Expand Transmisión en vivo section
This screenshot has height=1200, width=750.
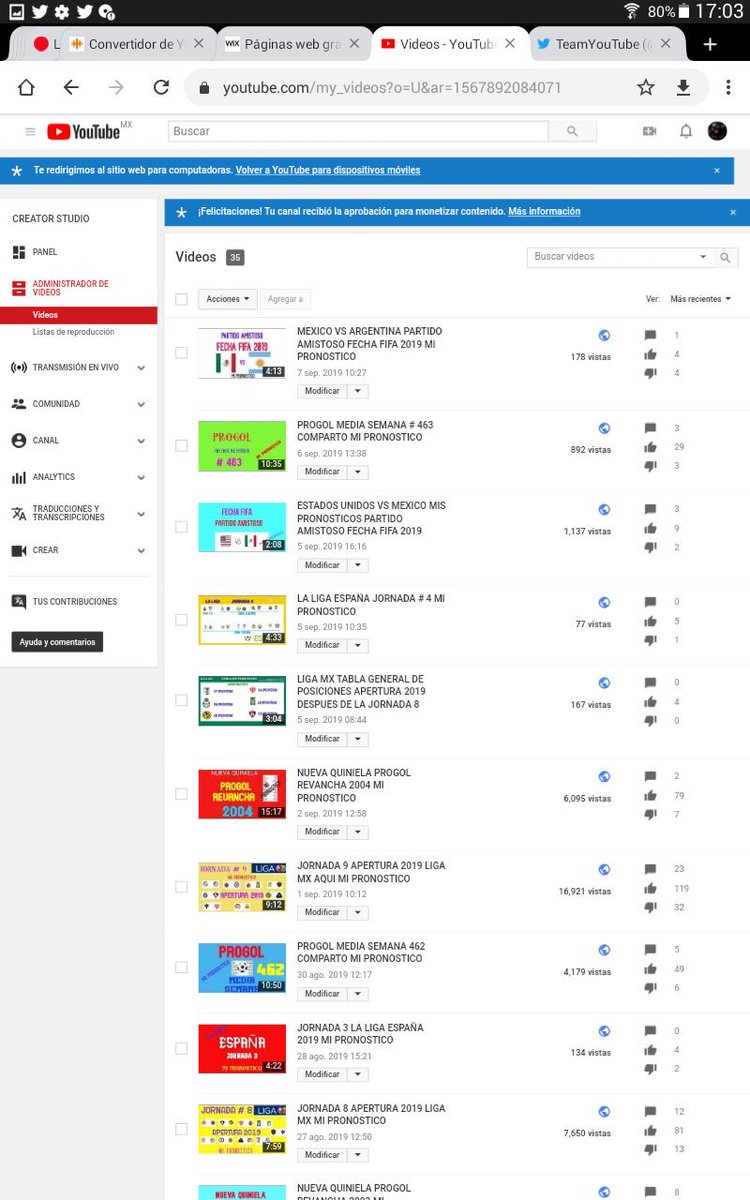[141, 368]
